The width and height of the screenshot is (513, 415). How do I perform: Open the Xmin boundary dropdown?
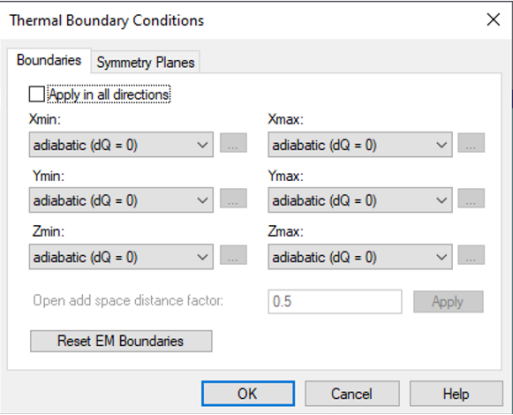coord(121,145)
